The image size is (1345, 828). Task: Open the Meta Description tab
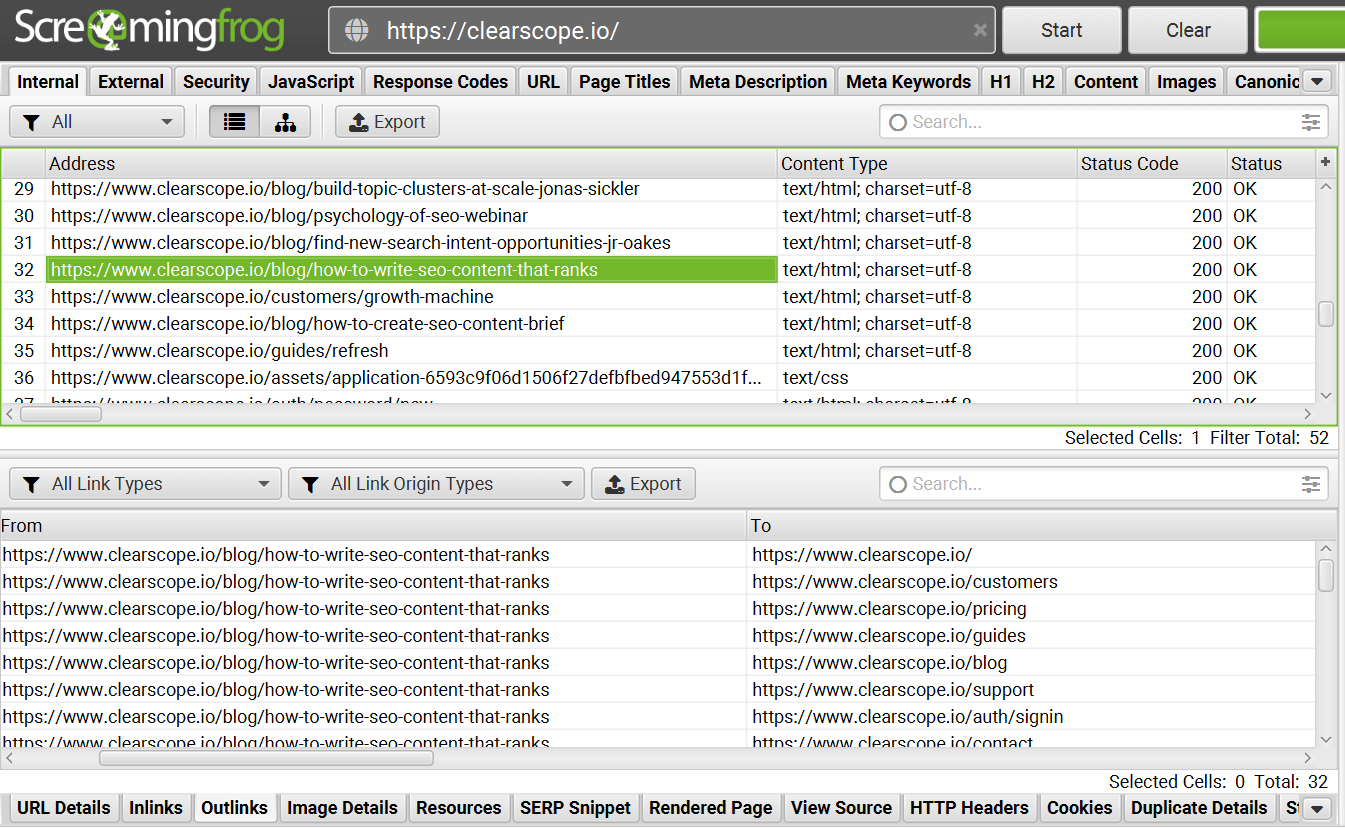coord(759,82)
